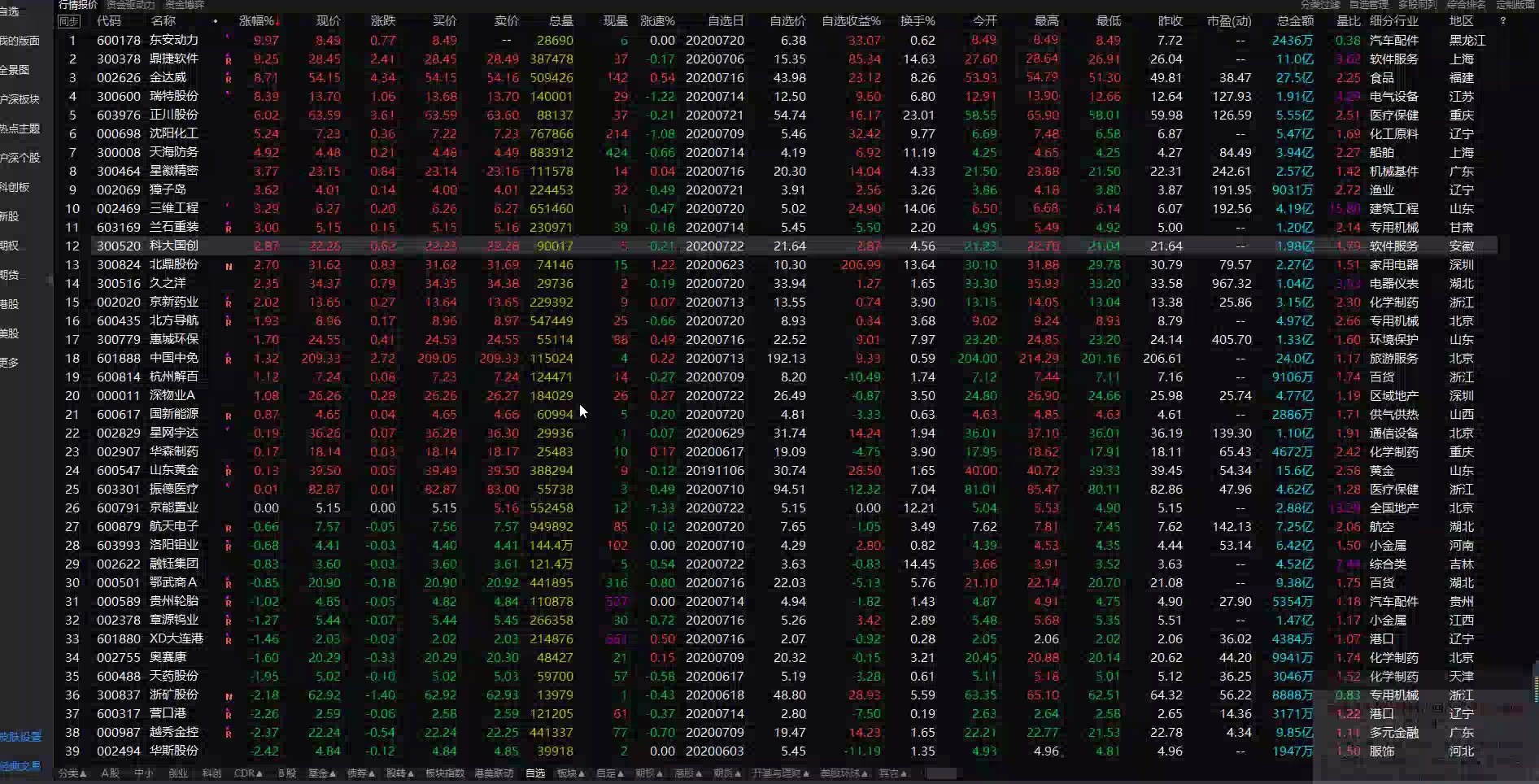Click the R marker beside 中国中免
The image size is (1539, 784).
229,359
